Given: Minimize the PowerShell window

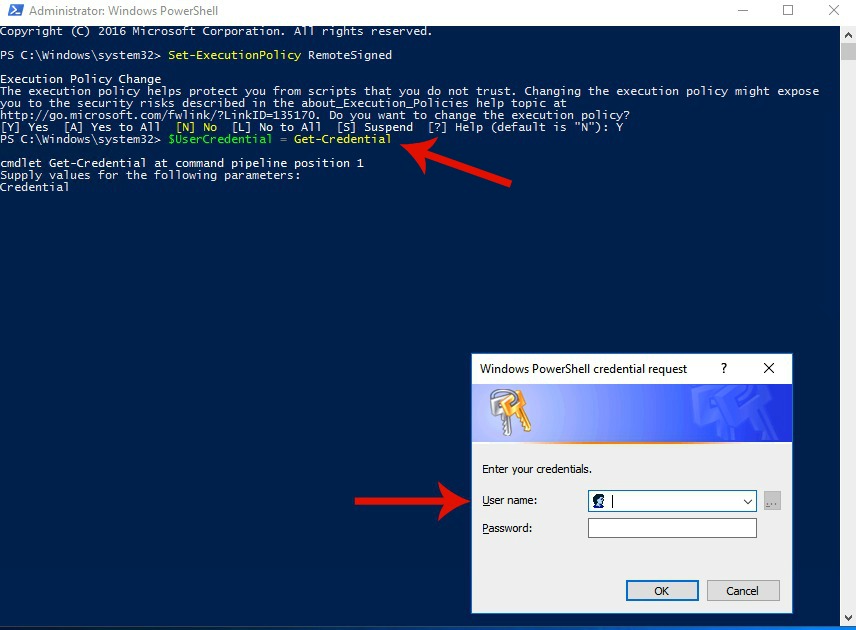Looking at the screenshot, I should (x=742, y=11).
